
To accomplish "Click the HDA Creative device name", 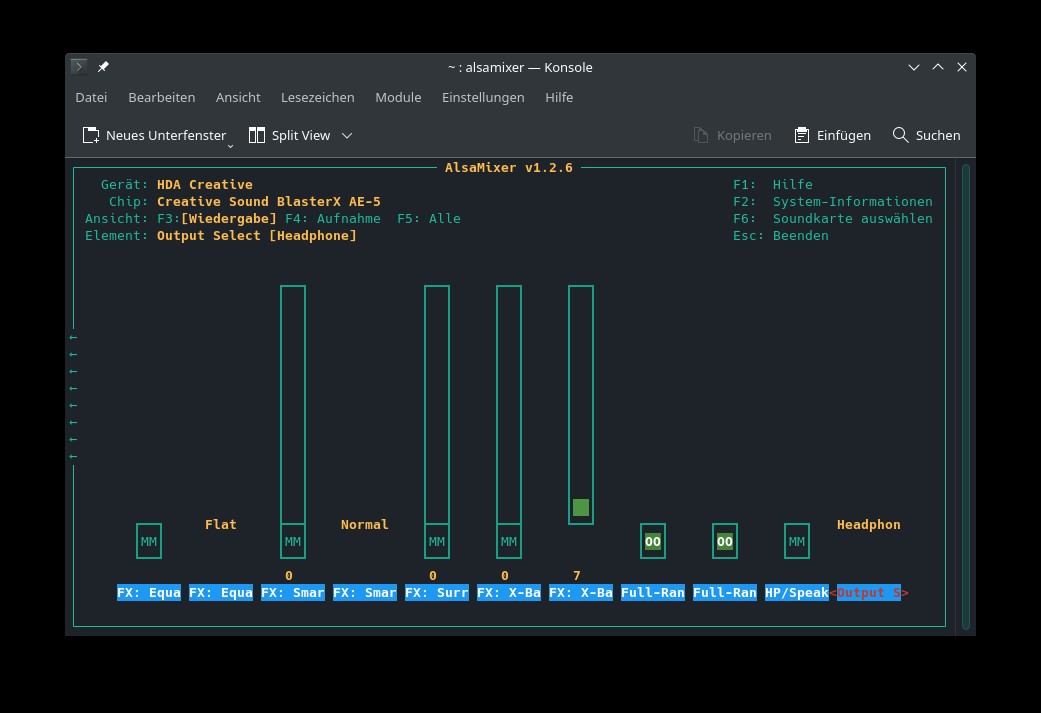I will tap(204, 185).
